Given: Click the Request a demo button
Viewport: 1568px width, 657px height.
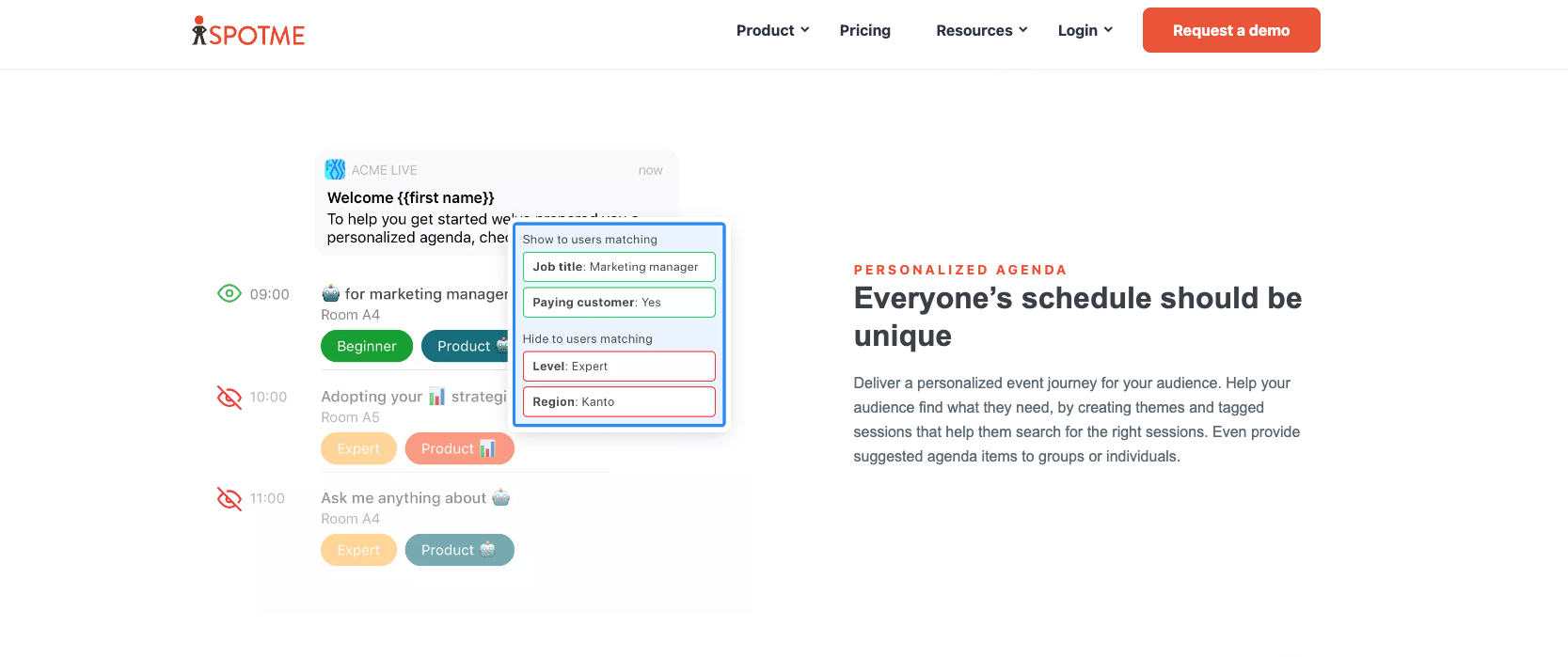Looking at the screenshot, I should (x=1230, y=30).
